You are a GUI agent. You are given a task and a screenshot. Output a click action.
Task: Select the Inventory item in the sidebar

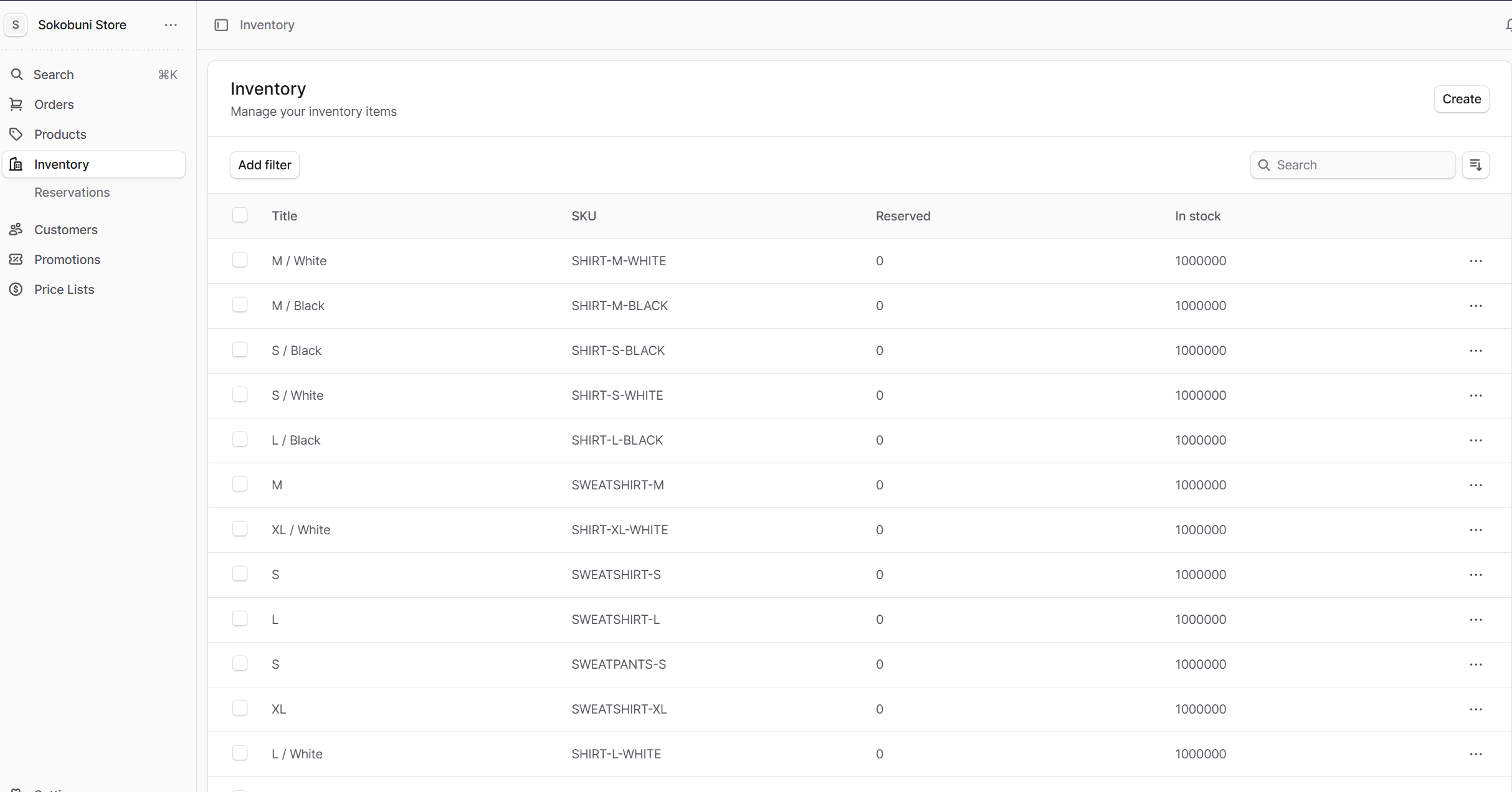[62, 164]
